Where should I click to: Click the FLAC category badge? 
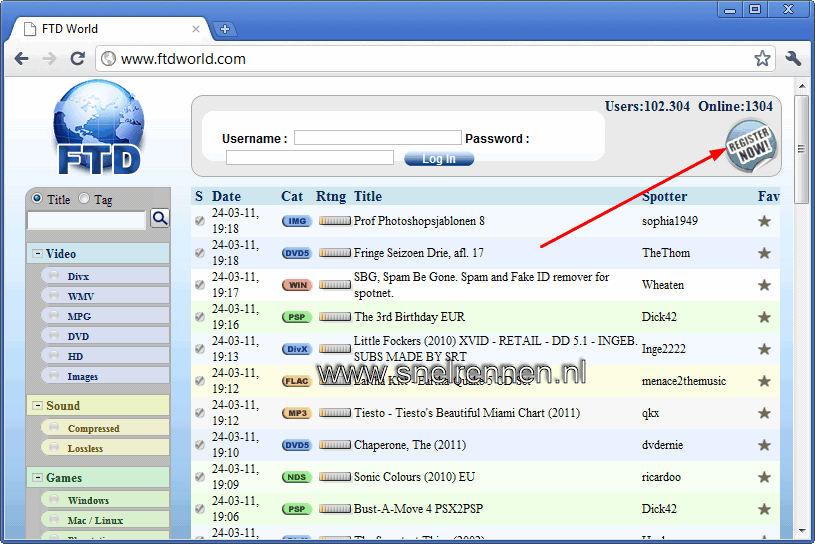click(297, 381)
